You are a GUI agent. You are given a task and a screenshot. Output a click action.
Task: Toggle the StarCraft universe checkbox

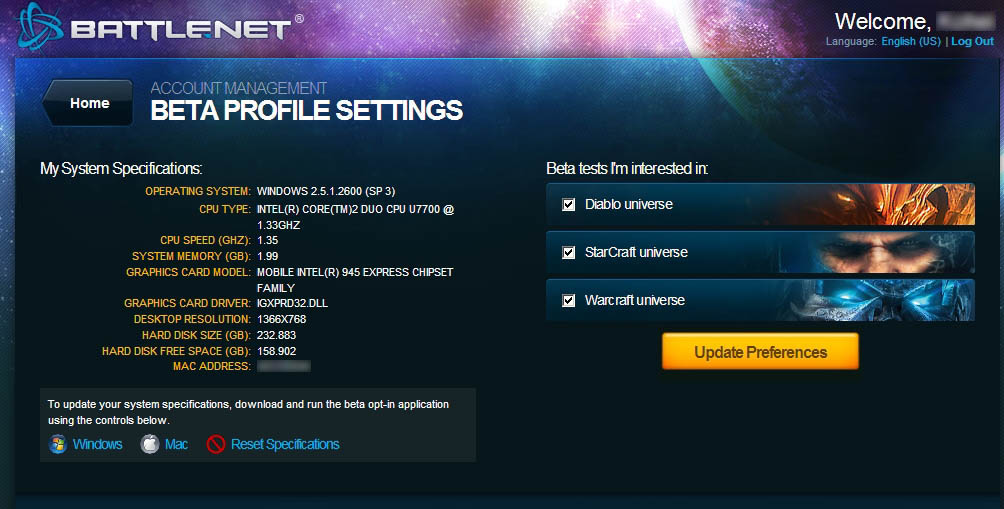click(x=569, y=253)
